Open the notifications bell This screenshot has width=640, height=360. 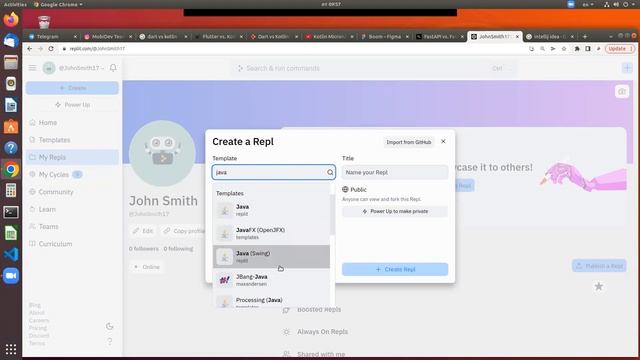click(113, 68)
